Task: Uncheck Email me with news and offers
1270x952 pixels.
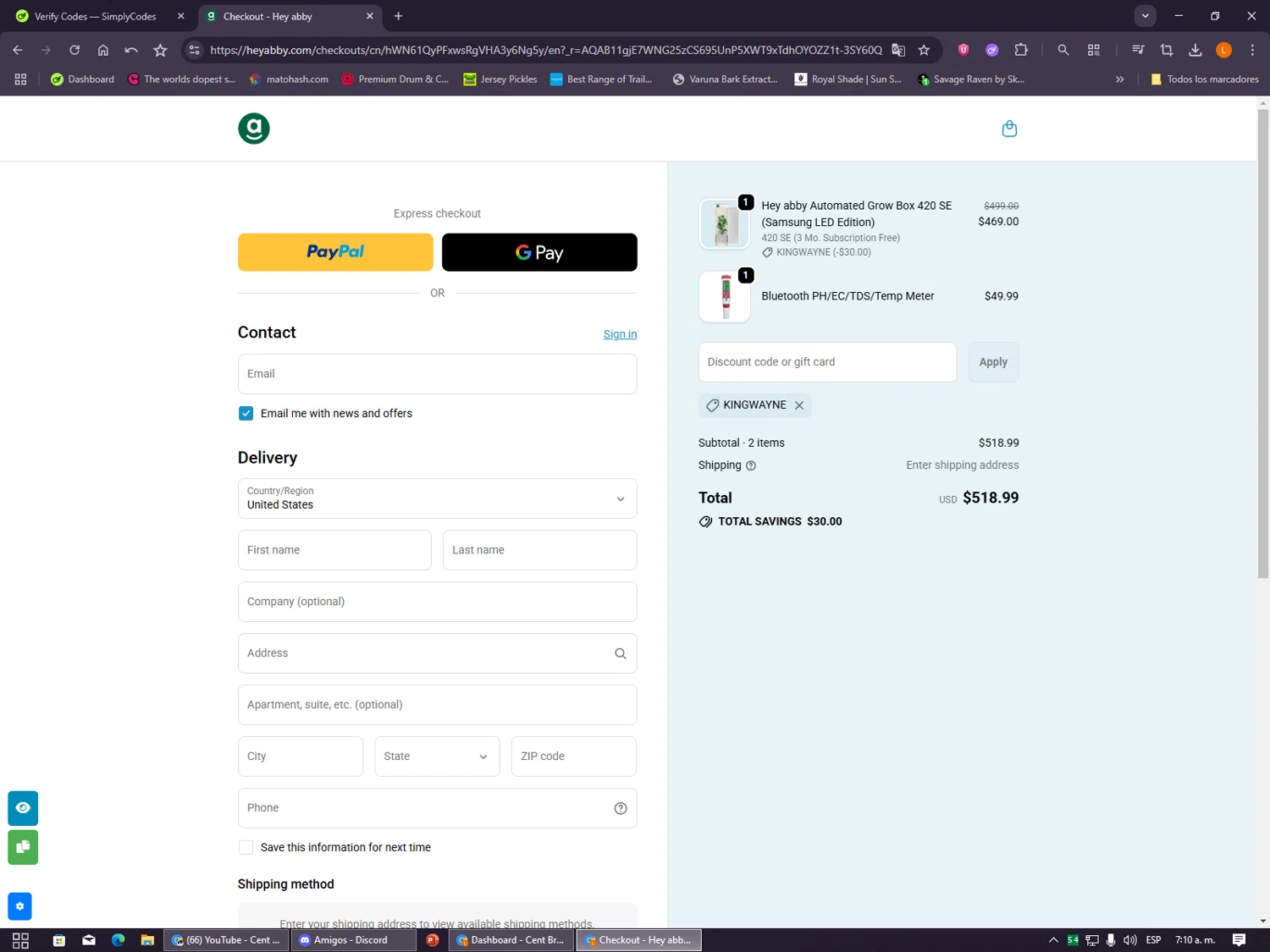Action: (x=246, y=414)
